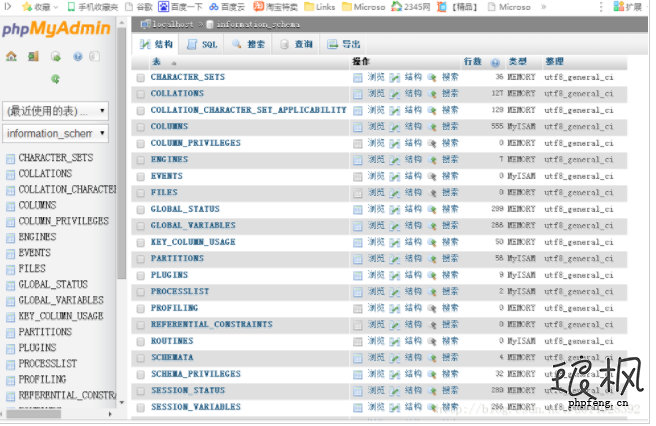656x426 pixels.
Task: Click the log out icon beside home
Action: click(33, 56)
